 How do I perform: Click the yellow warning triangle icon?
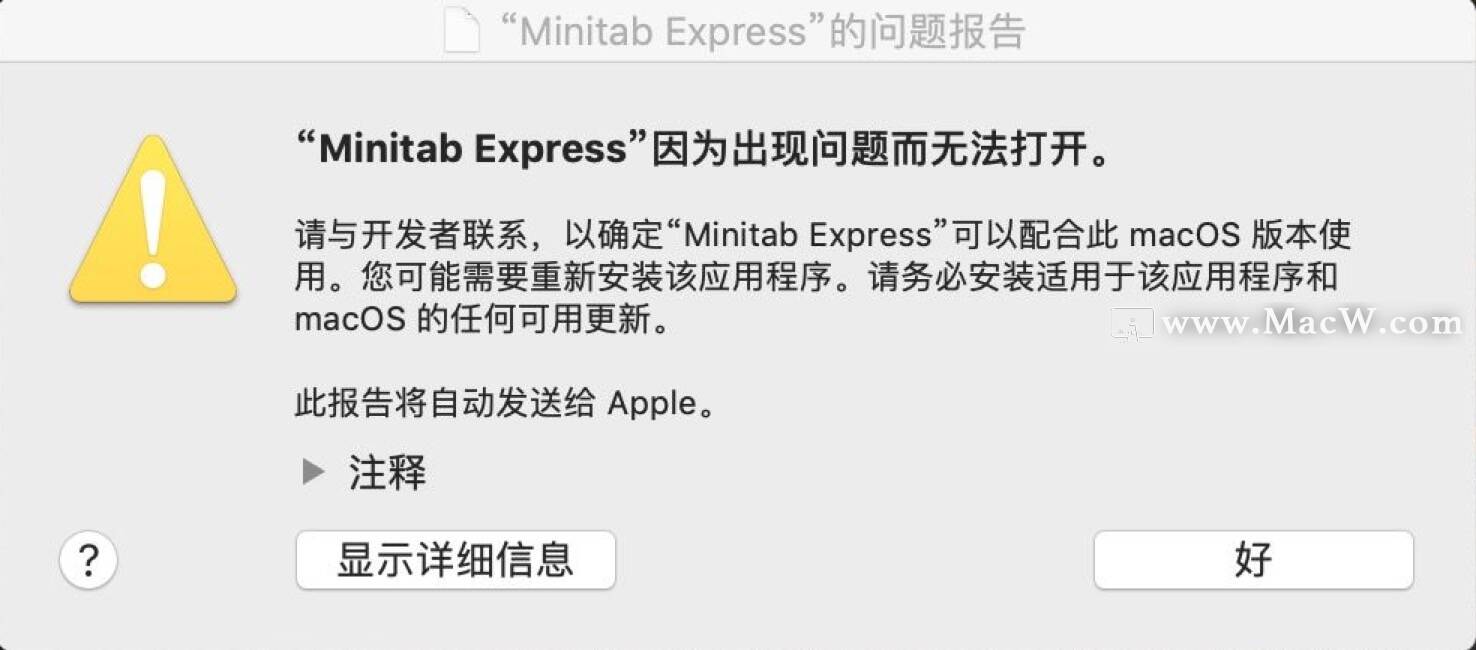click(153, 220)
